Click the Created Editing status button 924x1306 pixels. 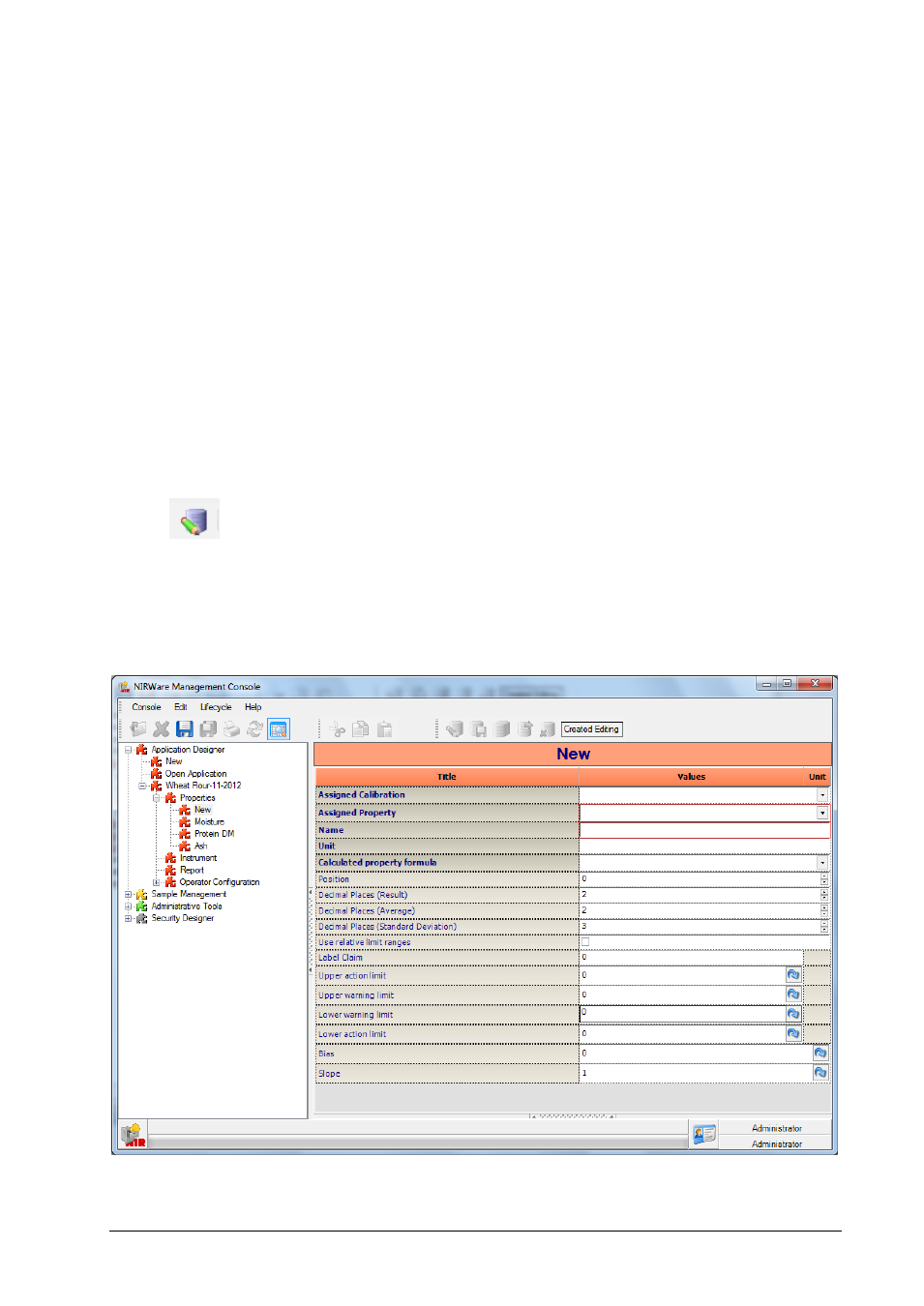591,729
